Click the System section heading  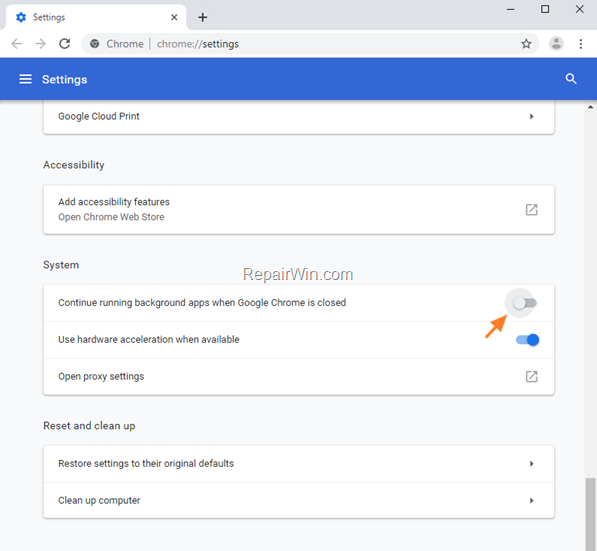(61, 265)
